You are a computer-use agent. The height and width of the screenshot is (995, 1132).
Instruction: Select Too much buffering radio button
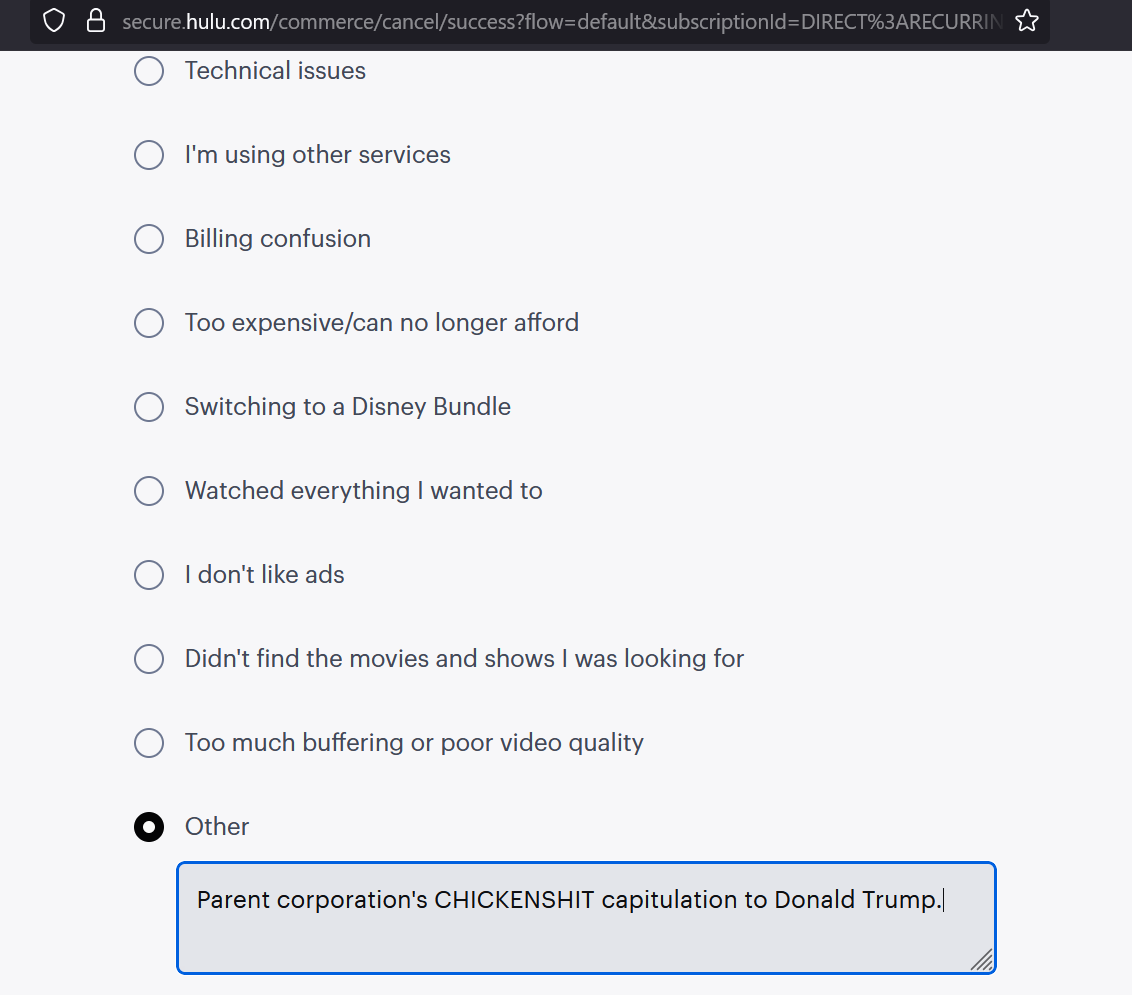pos(149,743)
